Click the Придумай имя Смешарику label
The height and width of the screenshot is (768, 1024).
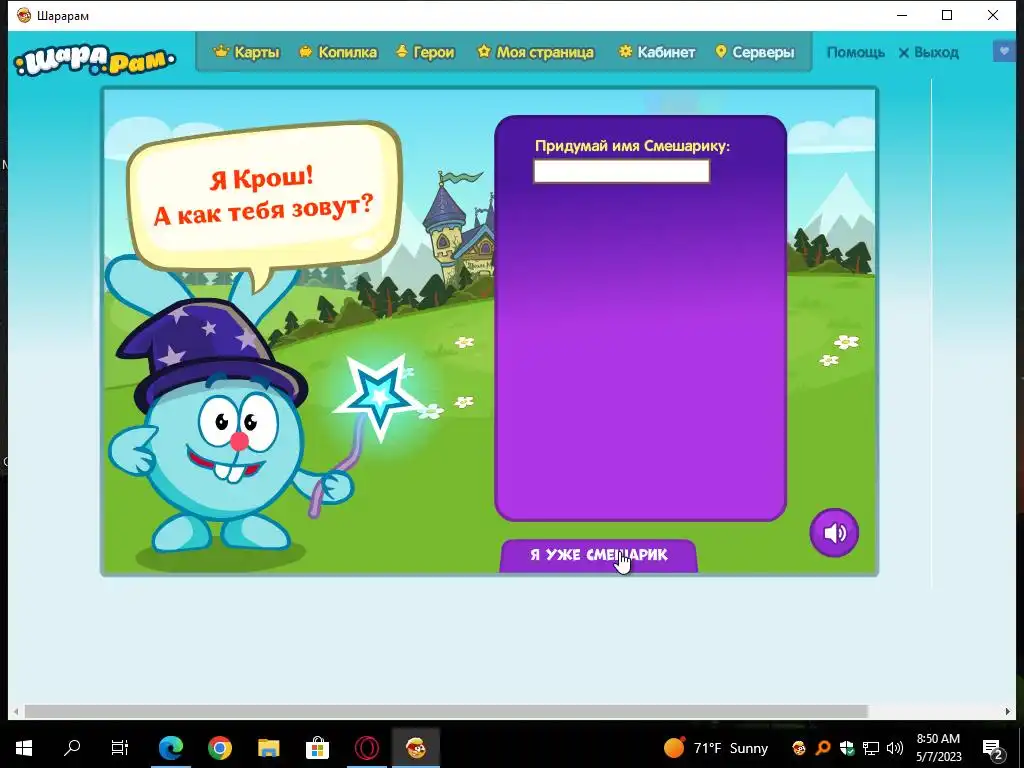pyautogui.click(x=632, y=146)
